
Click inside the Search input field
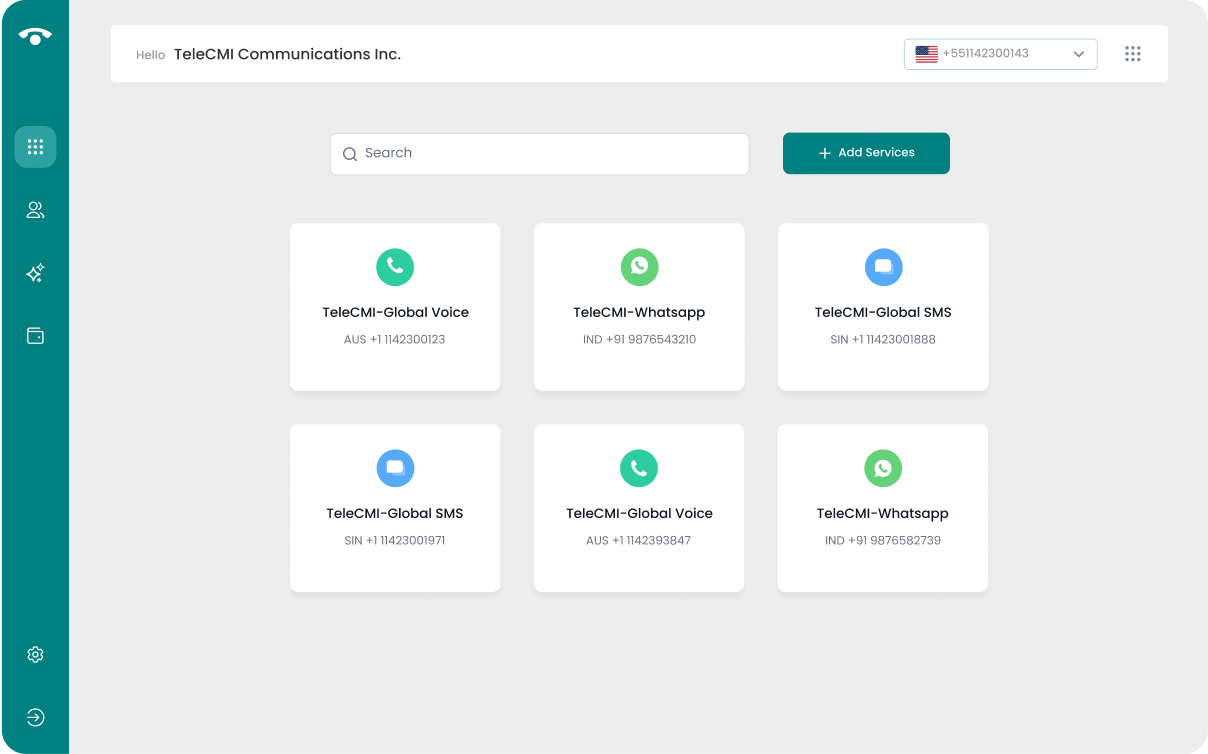[x=540, y=154]
